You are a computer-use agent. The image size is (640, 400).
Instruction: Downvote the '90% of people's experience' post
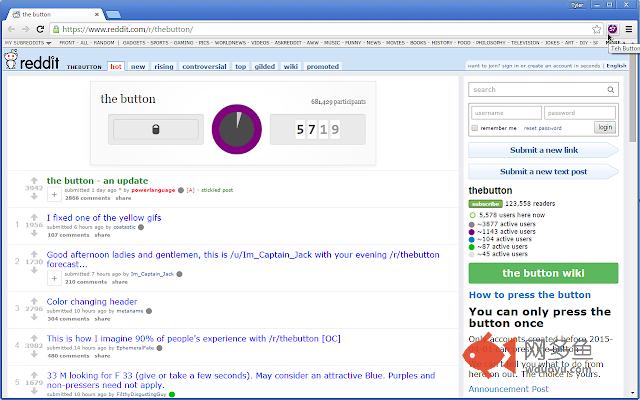(34, 354)
